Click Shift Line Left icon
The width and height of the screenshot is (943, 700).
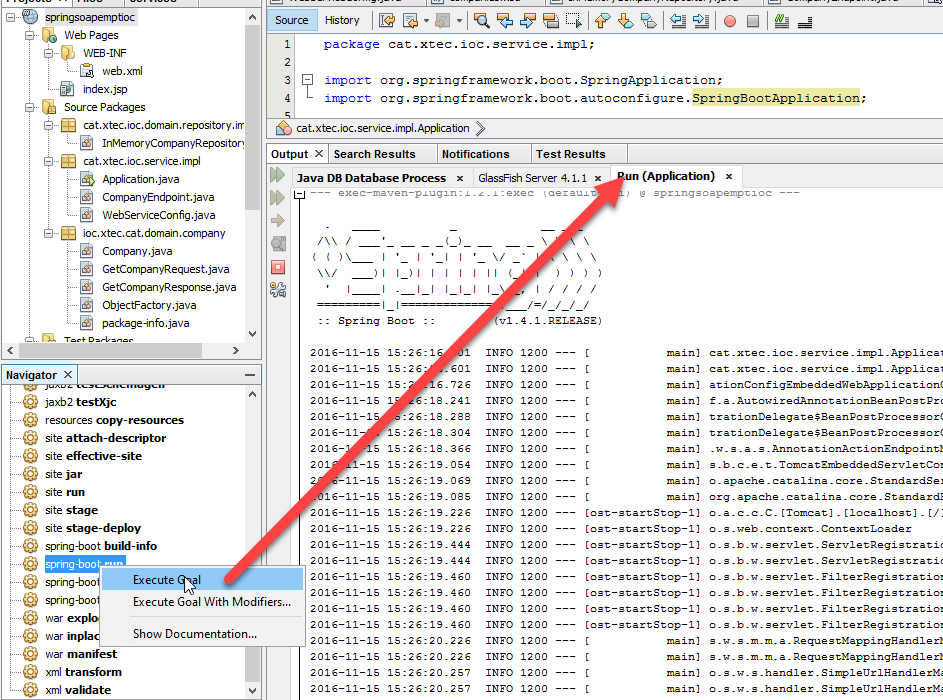pos(678,21)
